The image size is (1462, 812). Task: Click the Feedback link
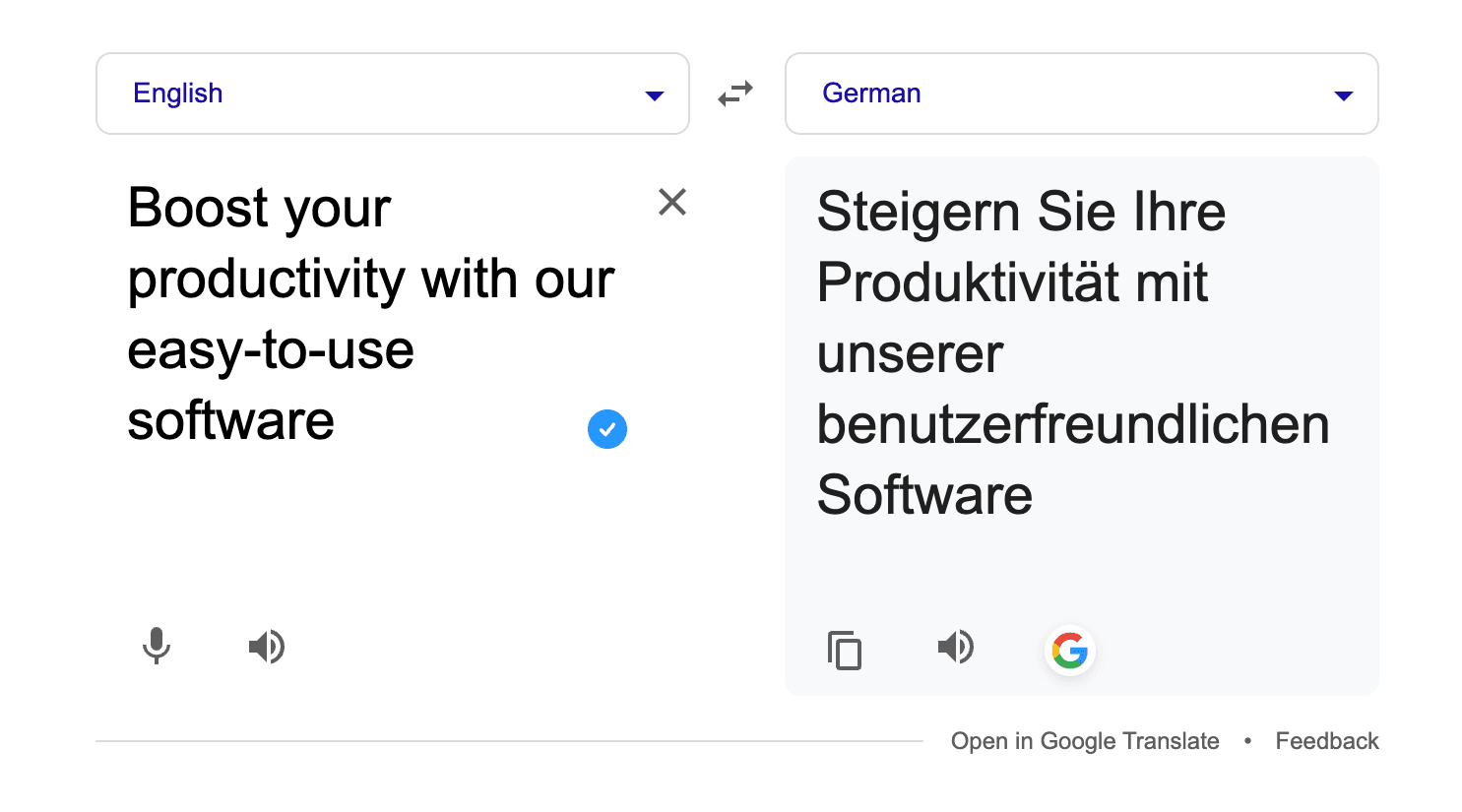pos(1326,741)
